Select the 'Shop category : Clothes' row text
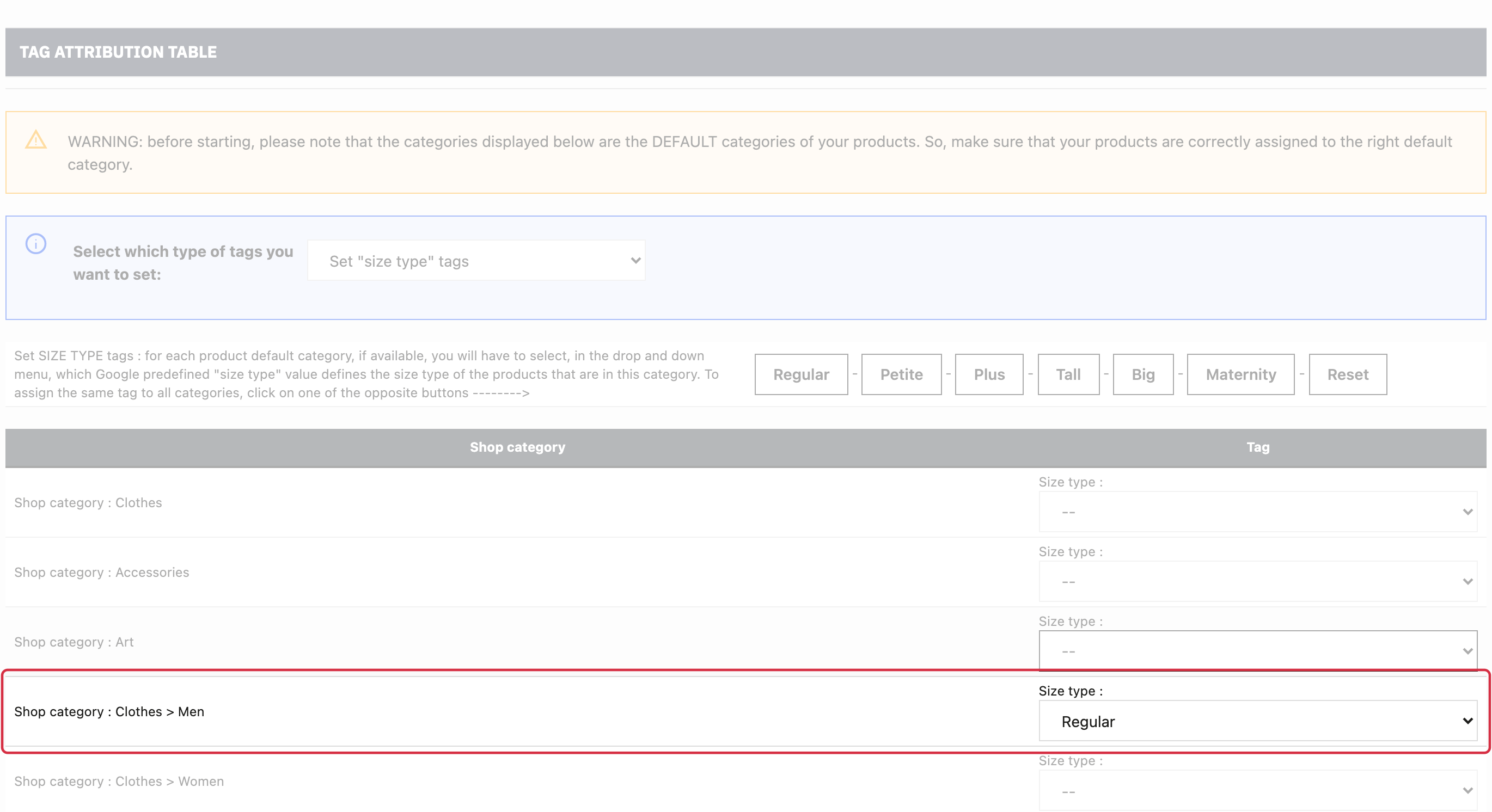 [x=88, y=503]
